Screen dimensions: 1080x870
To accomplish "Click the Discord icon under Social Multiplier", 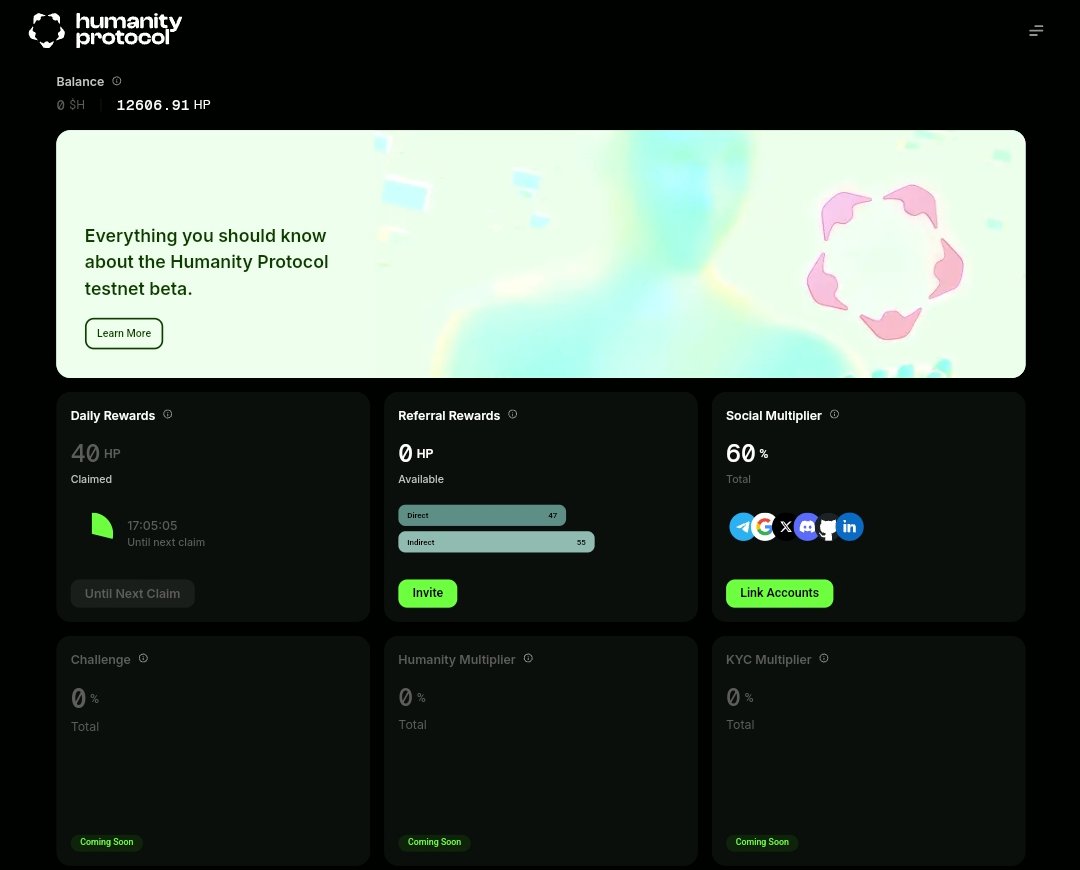I will tap(807, 527).
